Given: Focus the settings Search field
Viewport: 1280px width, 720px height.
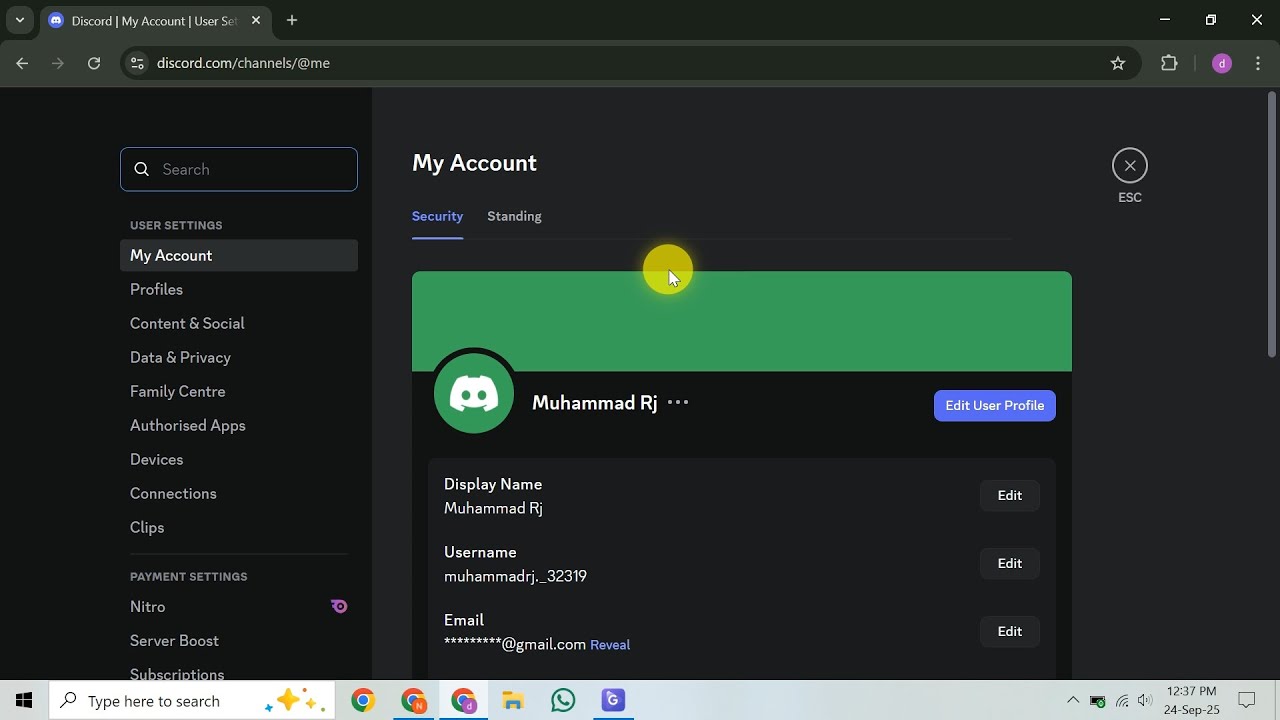Looking at the screenshot, I should coord(239,169).
